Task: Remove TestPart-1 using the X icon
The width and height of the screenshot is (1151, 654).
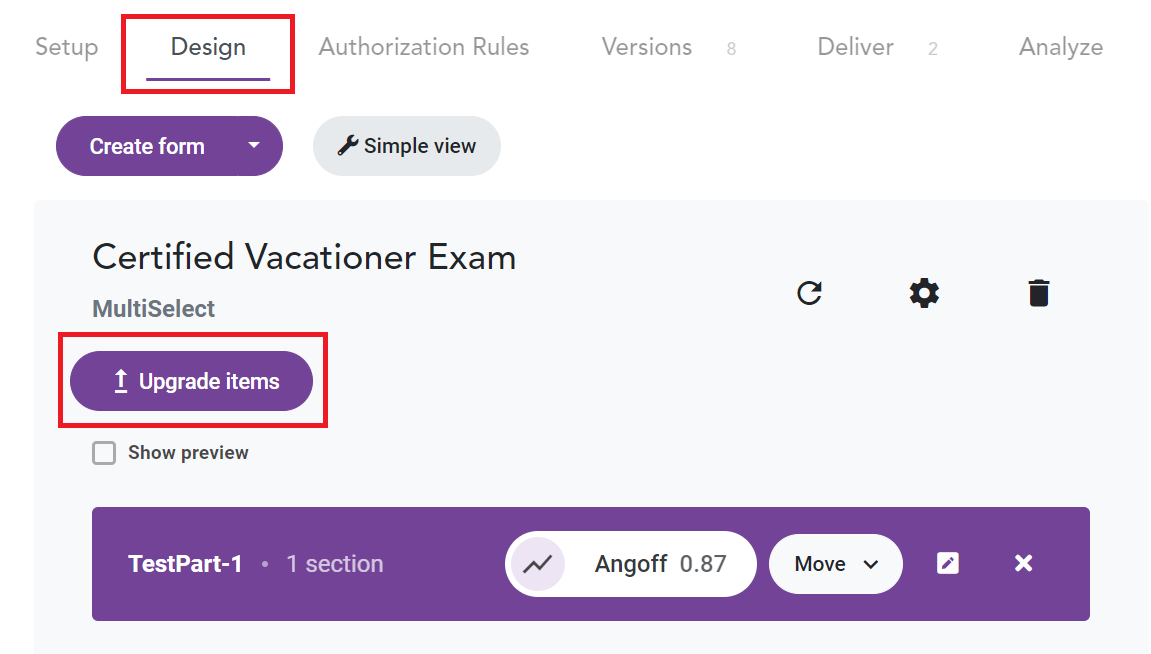Action: coord(1023,563)
